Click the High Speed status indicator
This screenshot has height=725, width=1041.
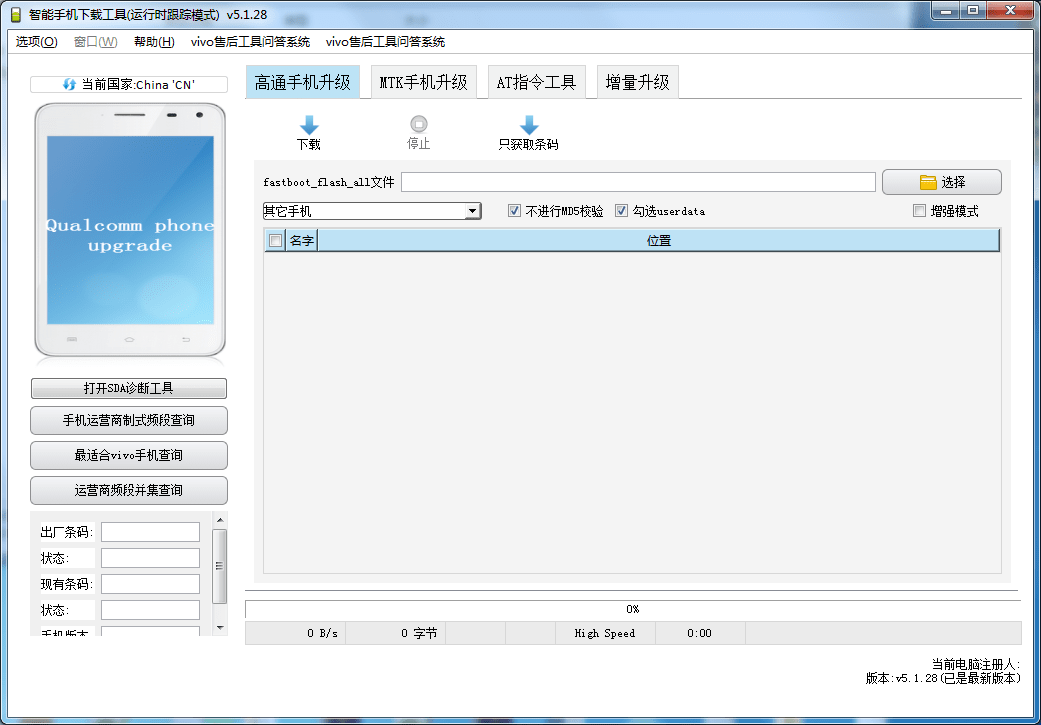point(605,633)
